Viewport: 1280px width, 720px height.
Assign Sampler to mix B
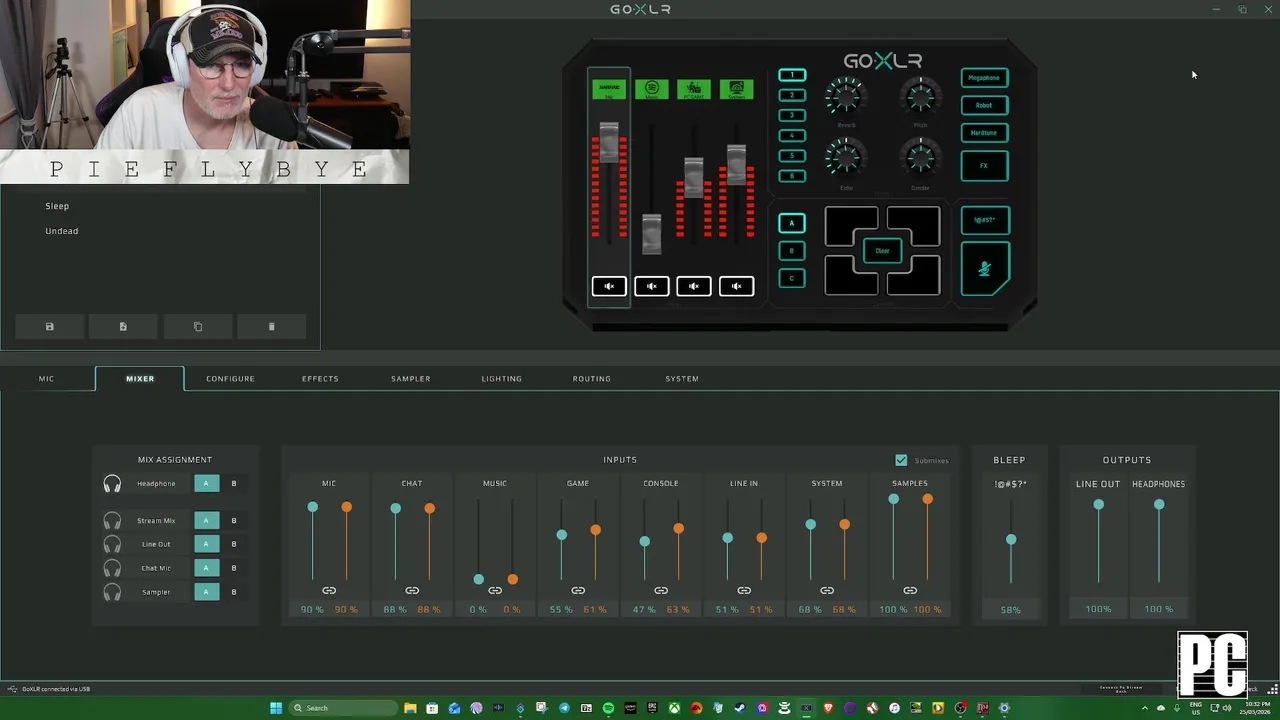(x=234, y=592)
